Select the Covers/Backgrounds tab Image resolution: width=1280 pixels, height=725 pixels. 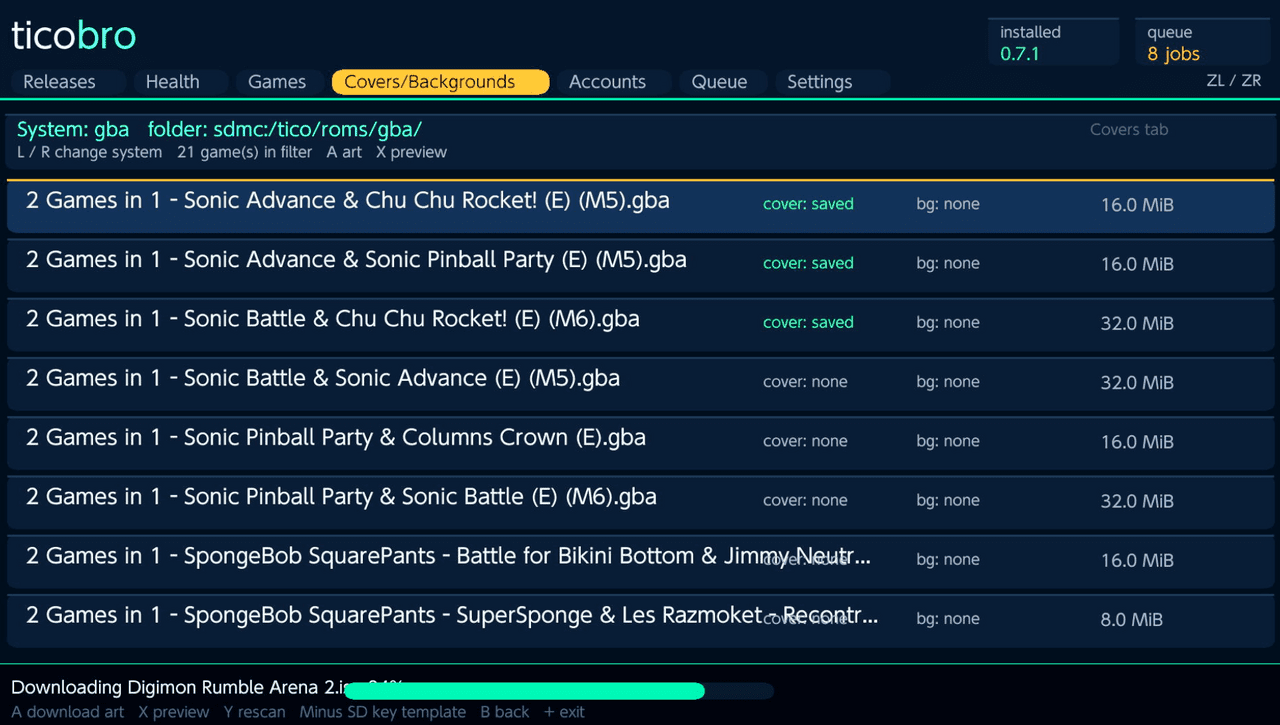[441, 82]
